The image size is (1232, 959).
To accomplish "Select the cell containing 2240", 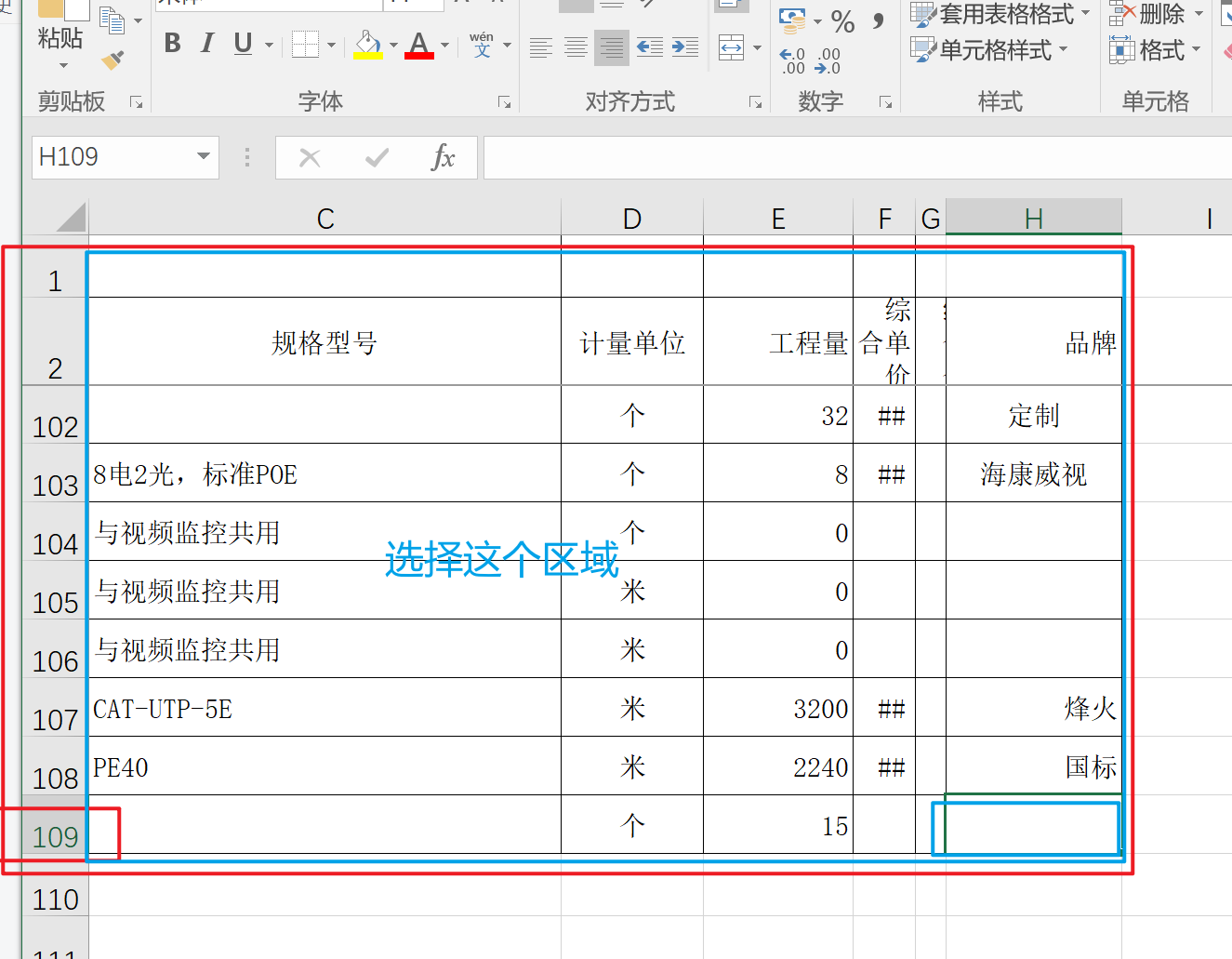I will 778,766.
